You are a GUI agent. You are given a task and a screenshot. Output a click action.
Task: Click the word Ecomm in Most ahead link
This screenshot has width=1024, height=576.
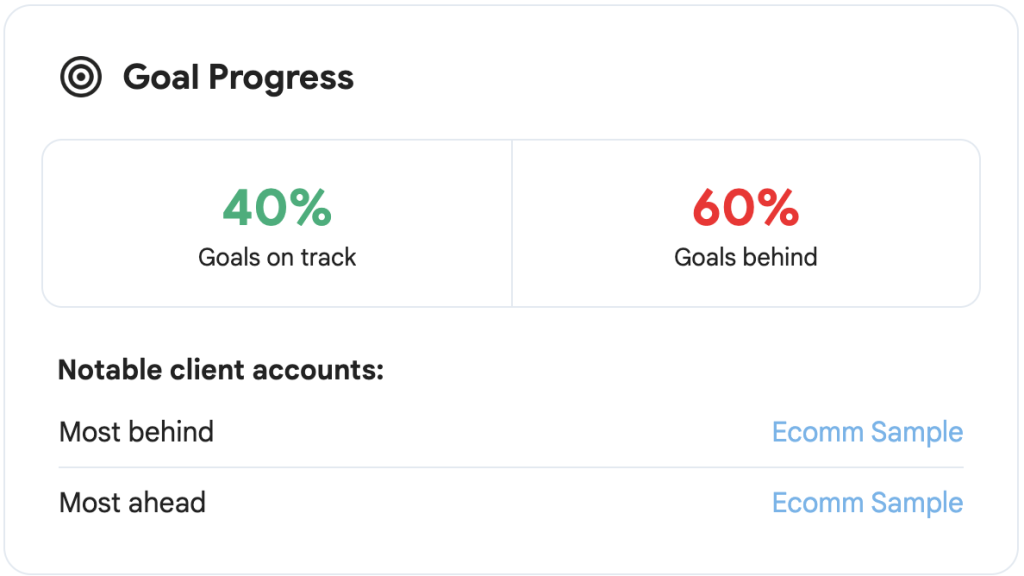click(818, 503)
